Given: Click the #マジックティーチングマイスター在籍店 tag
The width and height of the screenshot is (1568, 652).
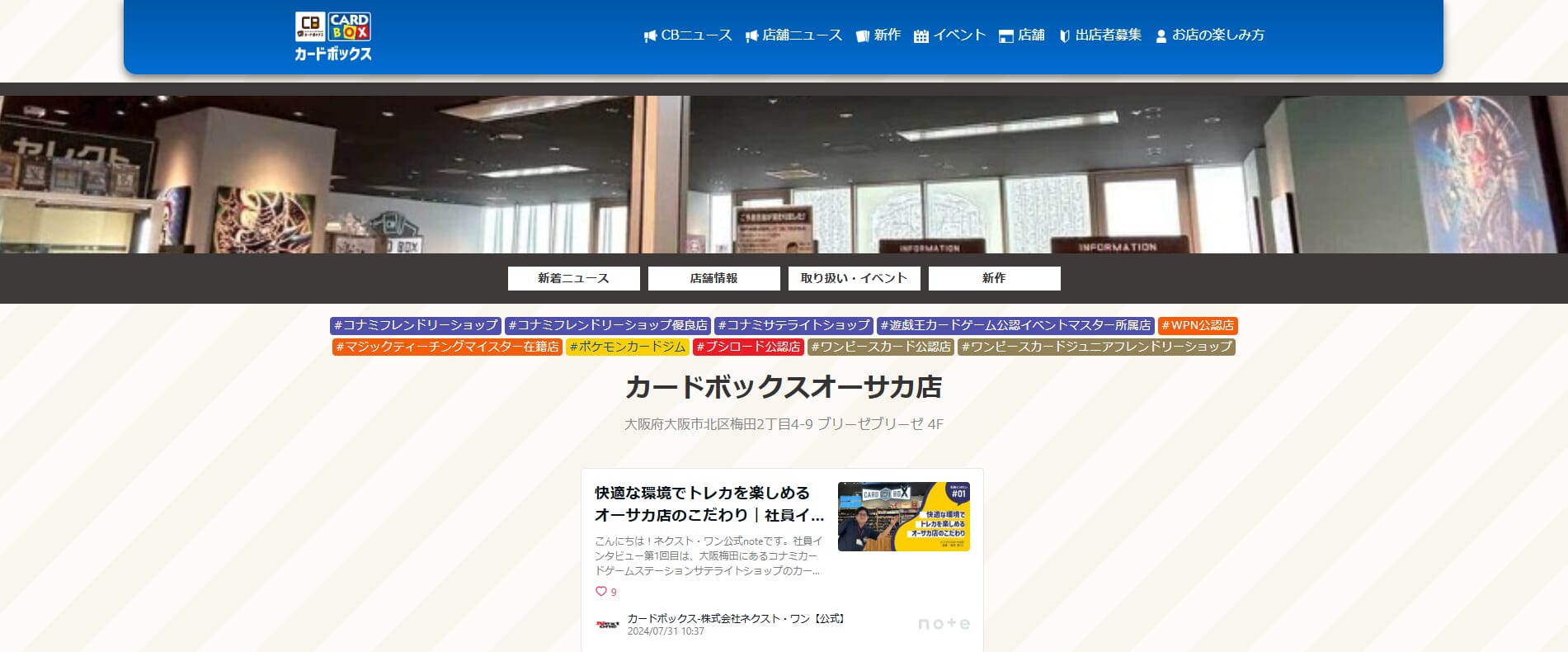Looking at the screenshot, I should coord(448,347).
